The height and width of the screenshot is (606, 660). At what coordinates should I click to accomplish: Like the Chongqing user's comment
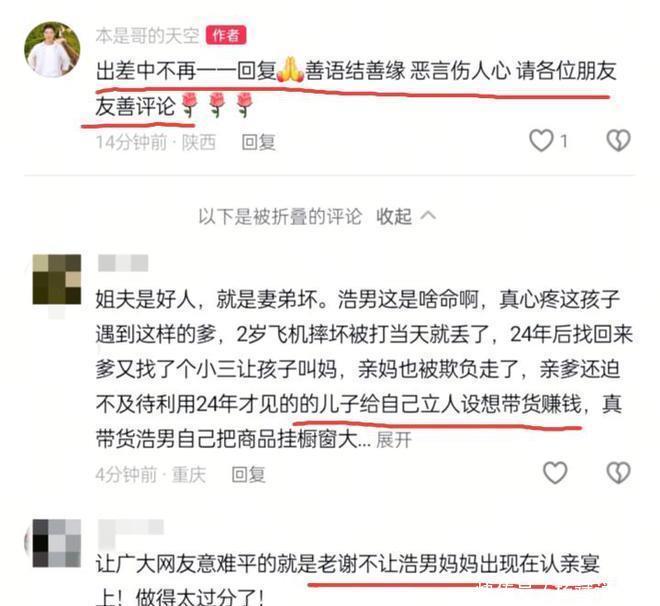[x=555, y=473]
